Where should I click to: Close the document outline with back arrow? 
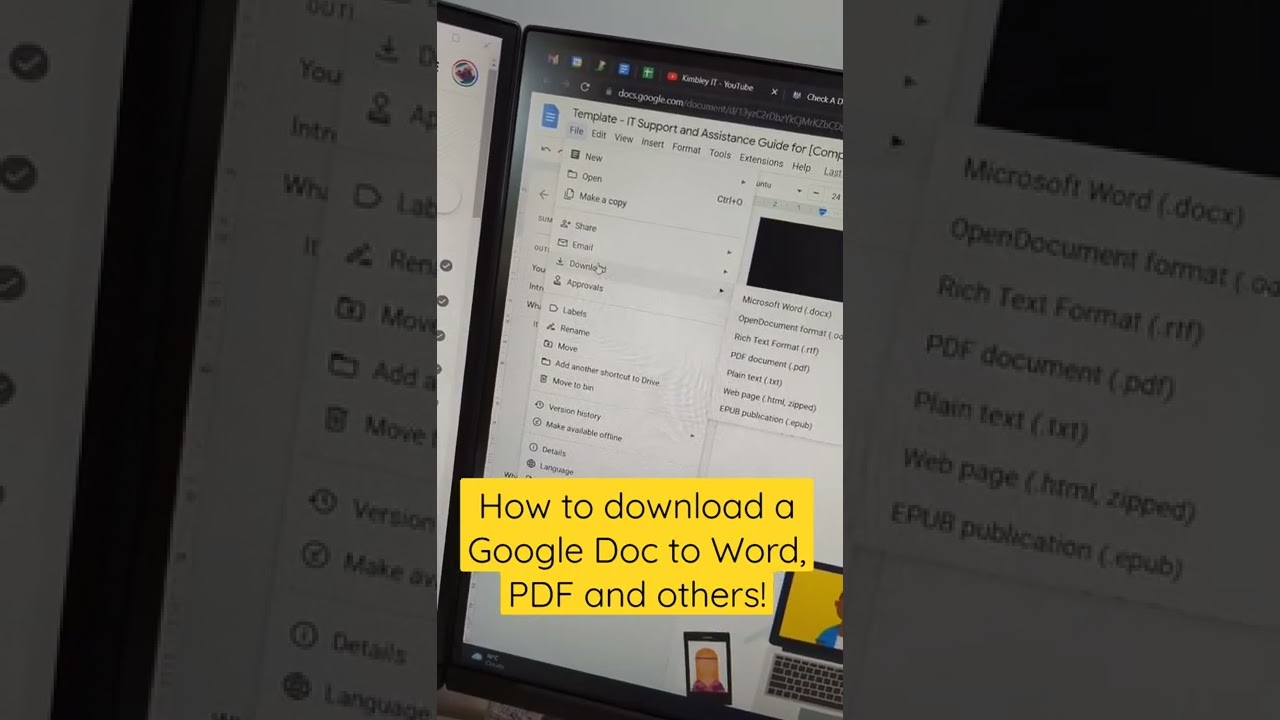(x=544, y=194)
